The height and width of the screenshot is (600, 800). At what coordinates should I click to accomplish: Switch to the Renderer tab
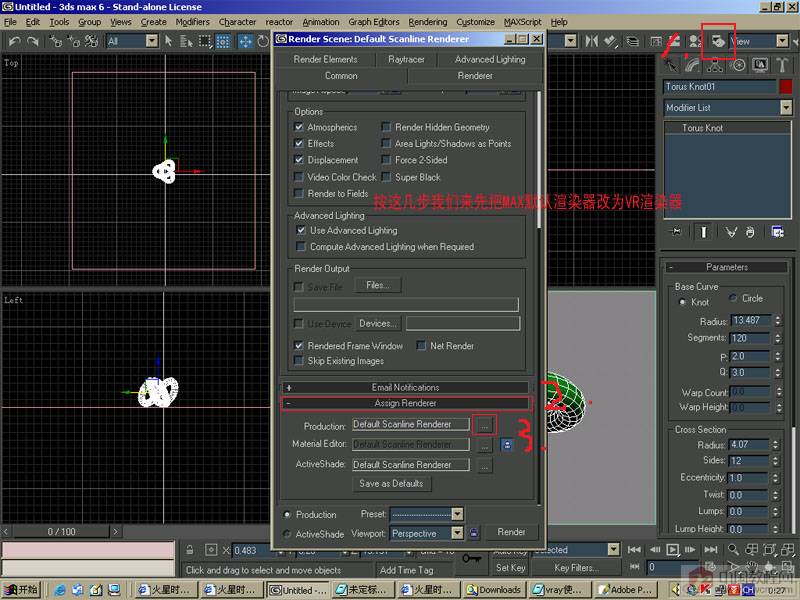(x=475, y=76)
